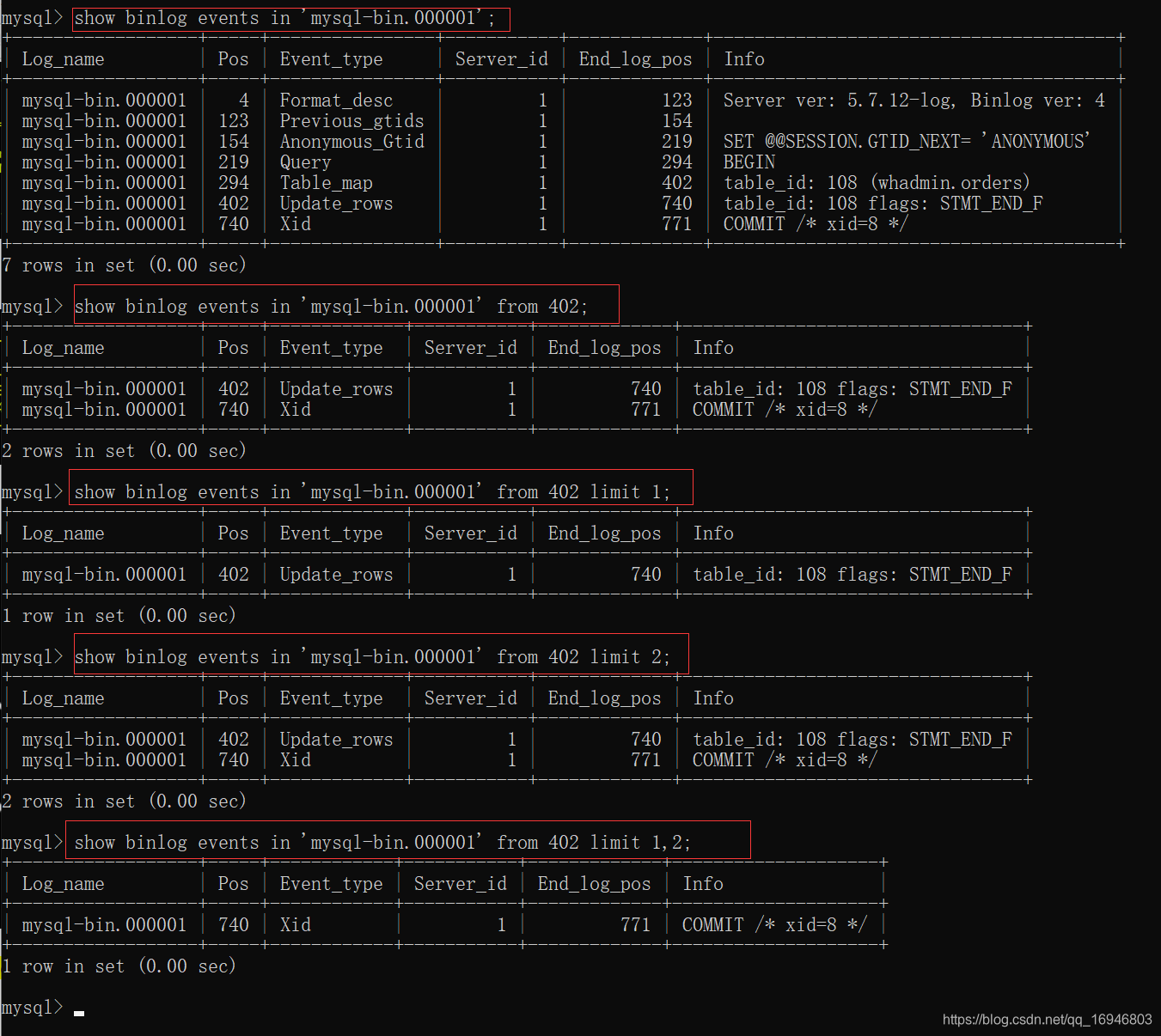
Task: Click the "SET @@SESSION.GTID_NEXT= 'ANONYMOUS'" info text
Action: click(x=907, y=142)
